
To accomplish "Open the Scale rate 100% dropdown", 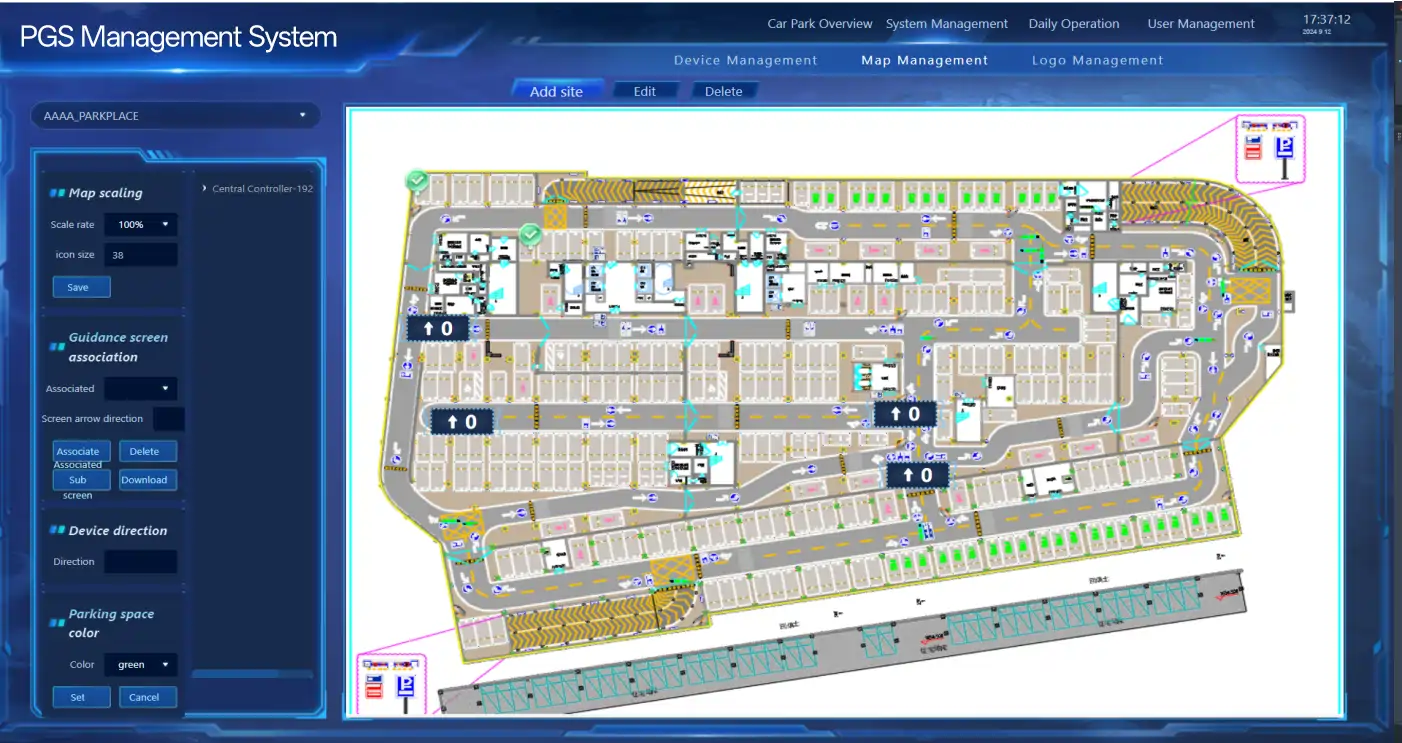I will point(141,225).
